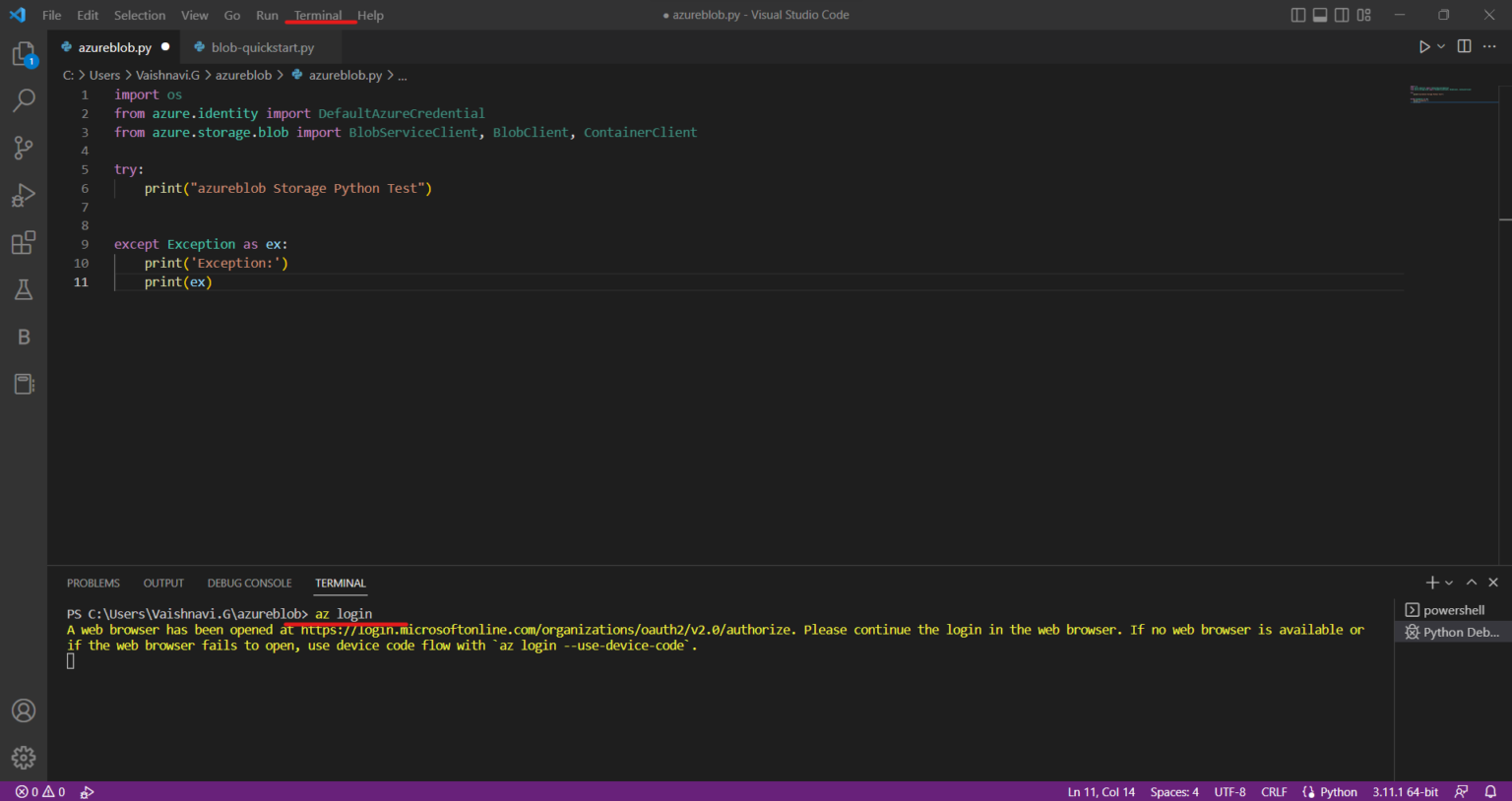Open the Accounts icon
Screen dimensions: 1512x801
[24, 710]
